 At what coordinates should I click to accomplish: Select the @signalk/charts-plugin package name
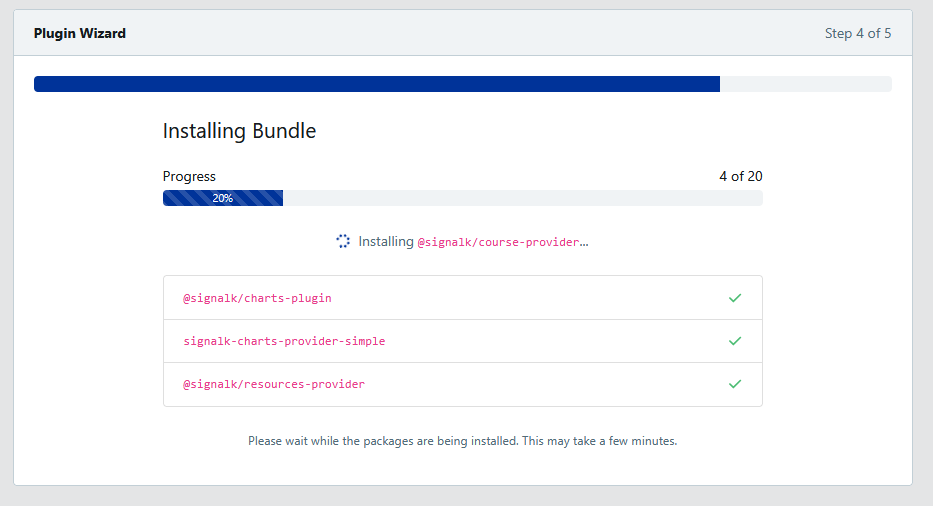(257, 298)
